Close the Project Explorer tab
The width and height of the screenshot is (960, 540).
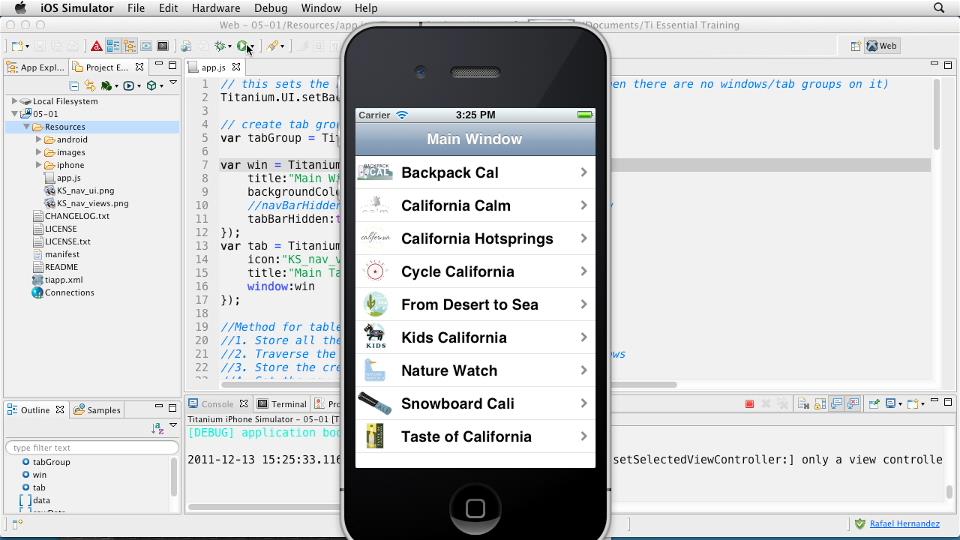click(140, 67)
